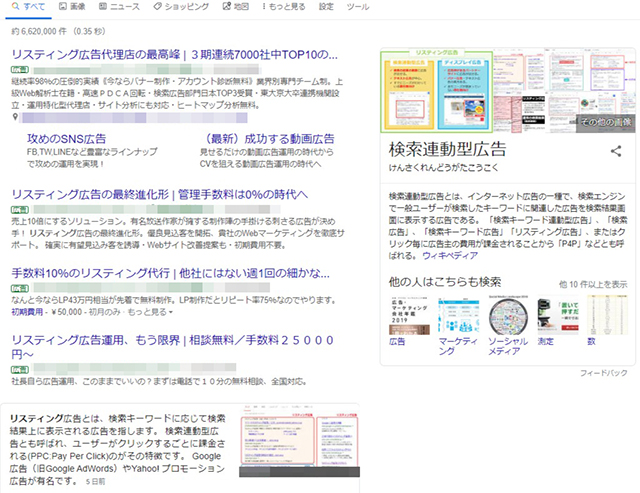This screenshot has height=493, width=640.
Task: Open ad リスティング広告運用、もう限界
Action: (x=173, y=347)
